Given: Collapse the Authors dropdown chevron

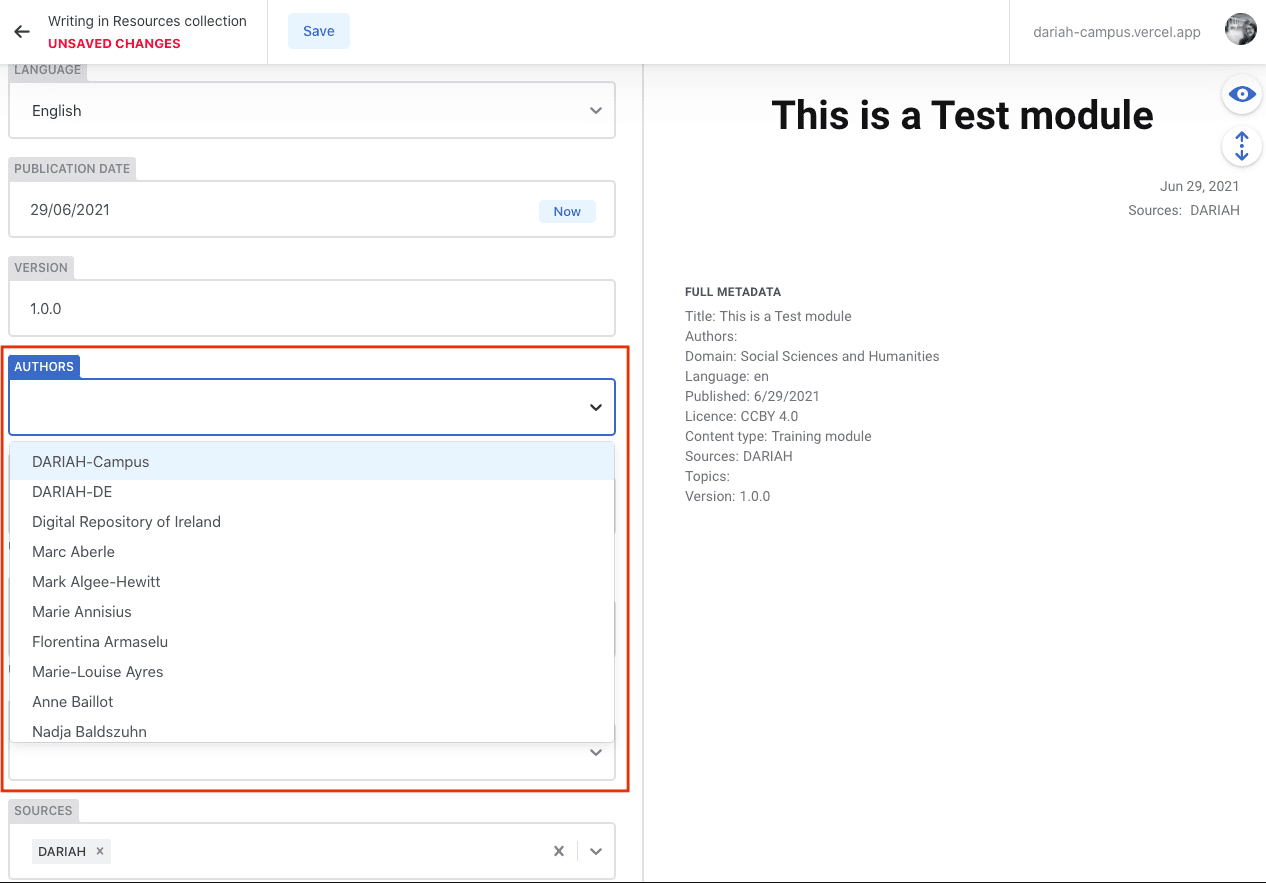Looking at the screenshot, I should 595,407.
